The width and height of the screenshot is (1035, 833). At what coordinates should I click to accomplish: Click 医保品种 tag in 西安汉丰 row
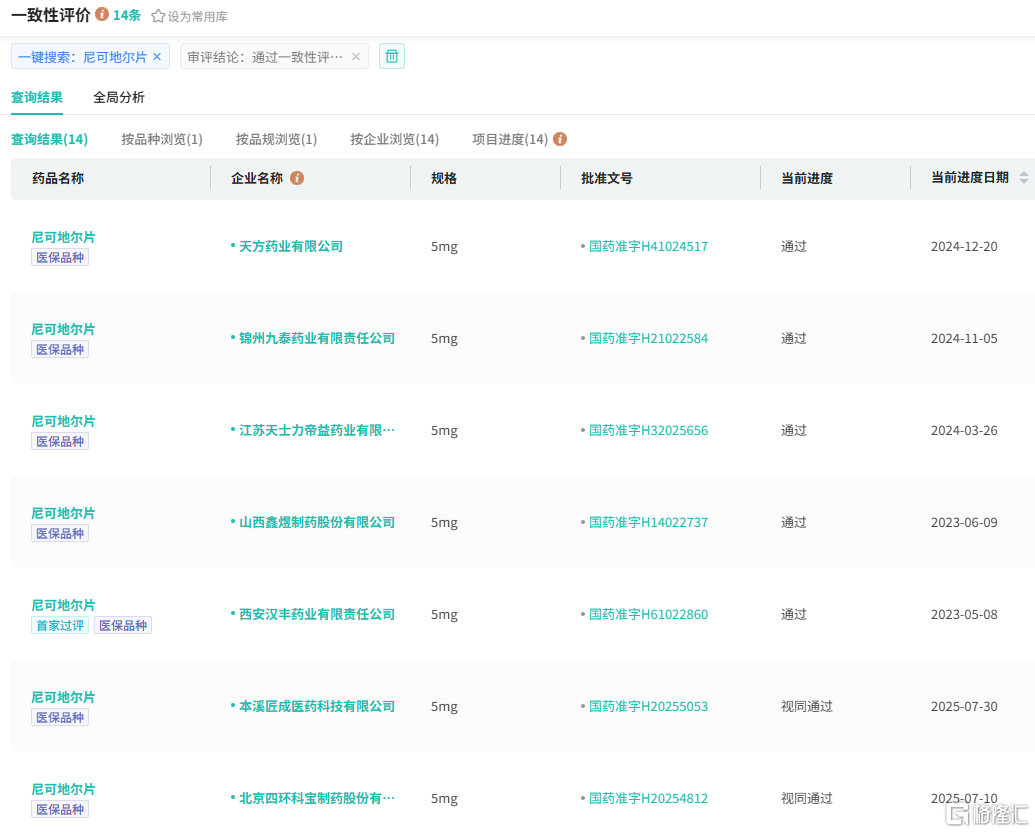point(123,625)
